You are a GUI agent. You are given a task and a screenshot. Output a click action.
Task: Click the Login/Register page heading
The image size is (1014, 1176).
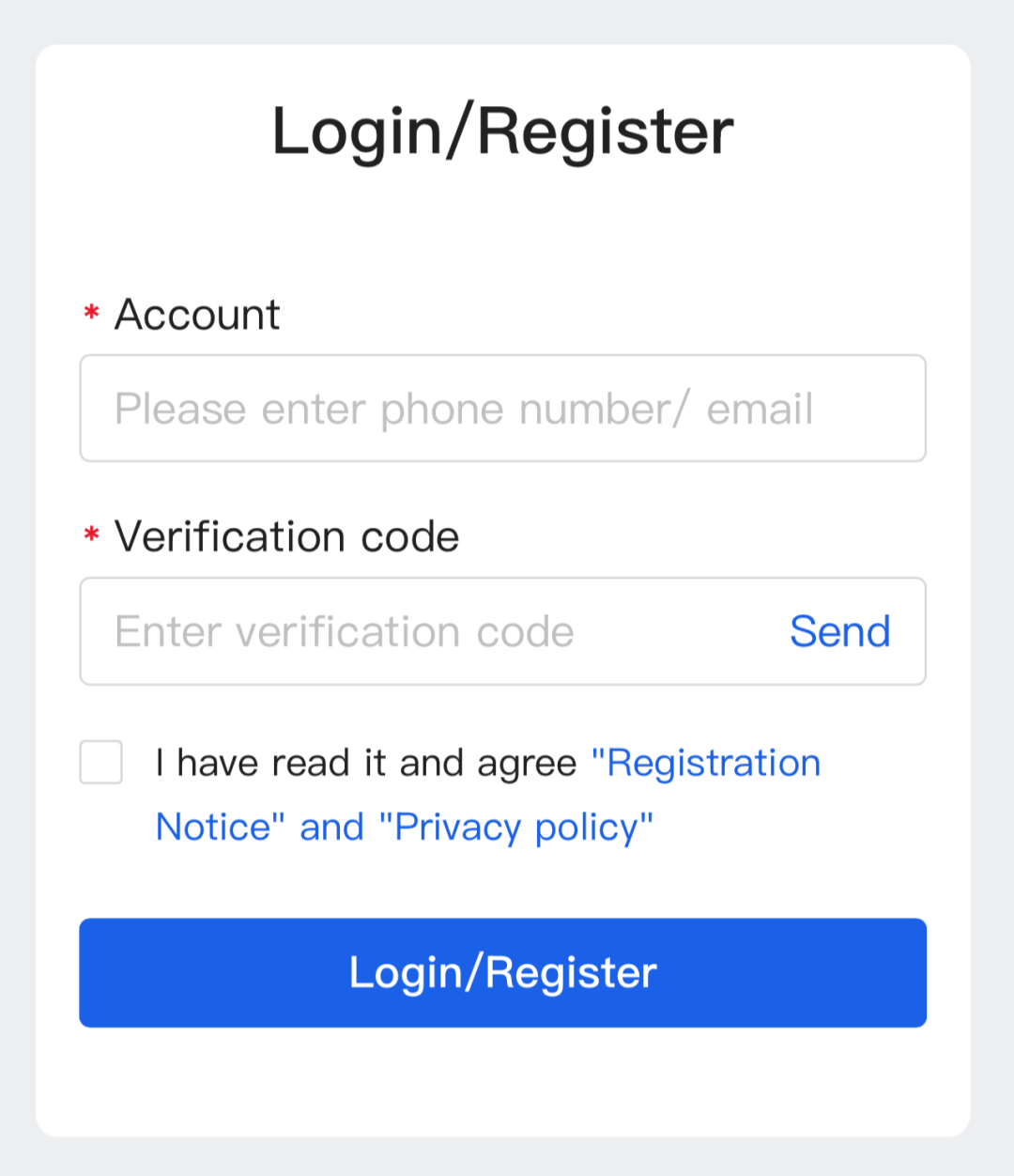pyautogui.click(x=502, y=131)
